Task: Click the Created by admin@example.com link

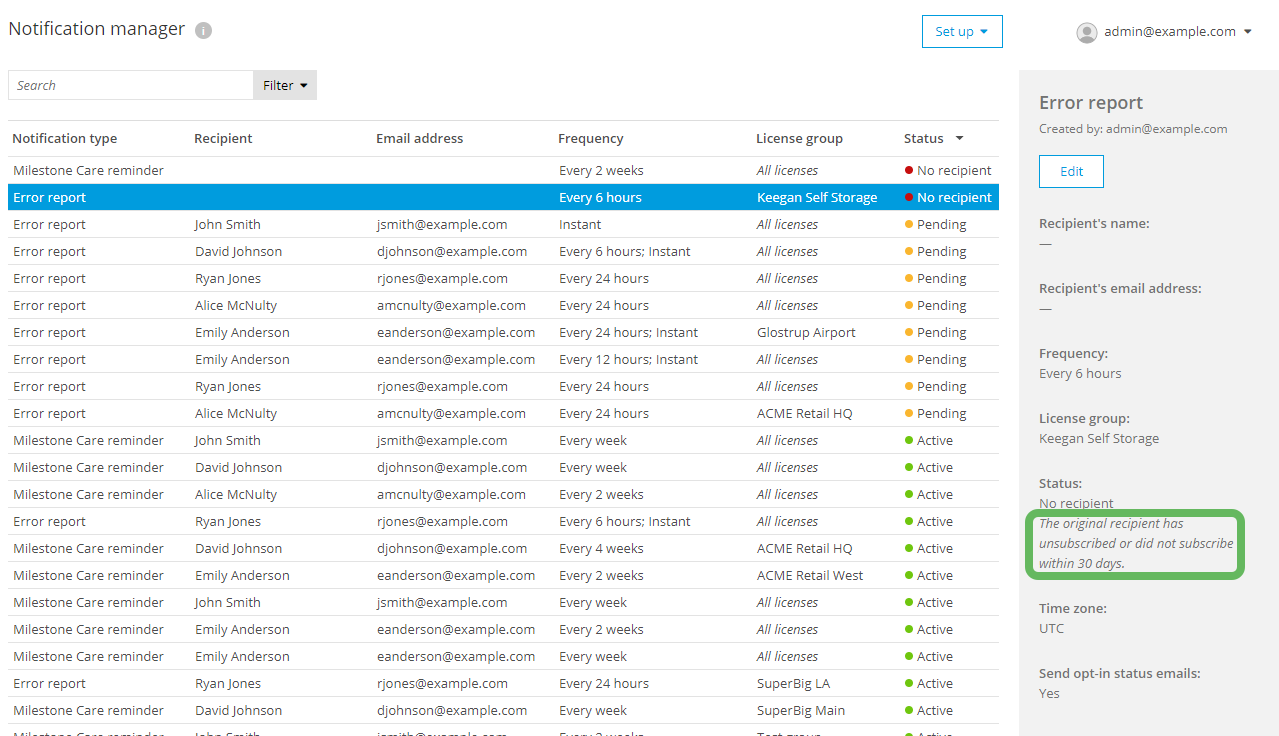Action: (x=1131, y=128)
